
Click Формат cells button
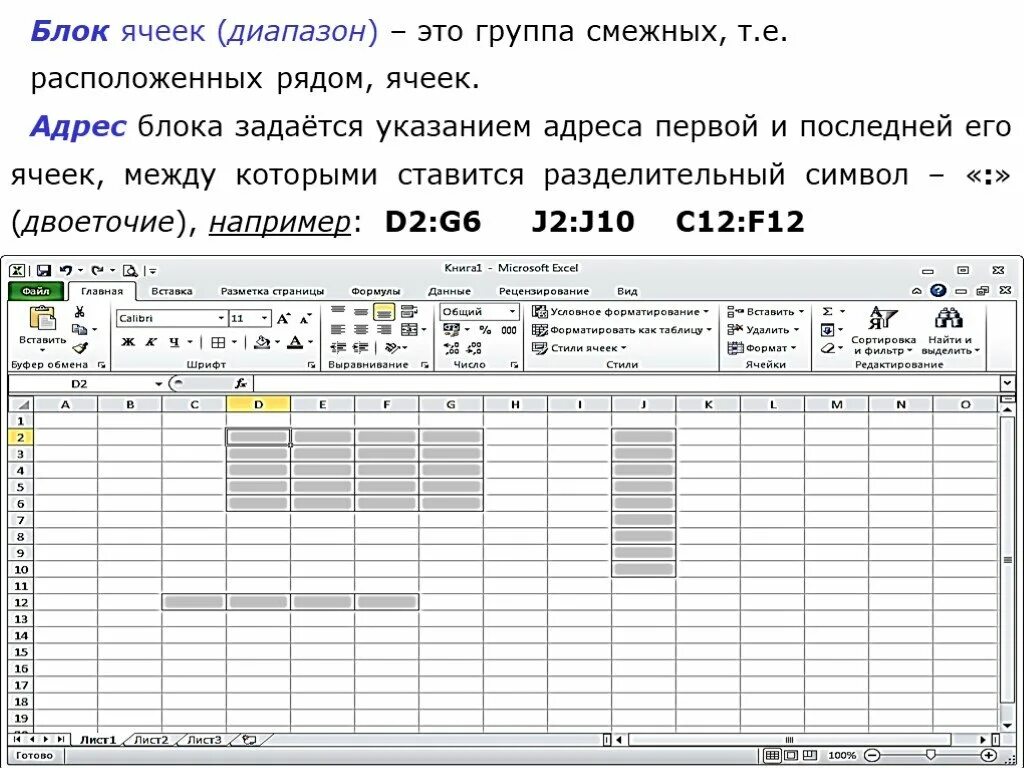click(x=762, y=348)
